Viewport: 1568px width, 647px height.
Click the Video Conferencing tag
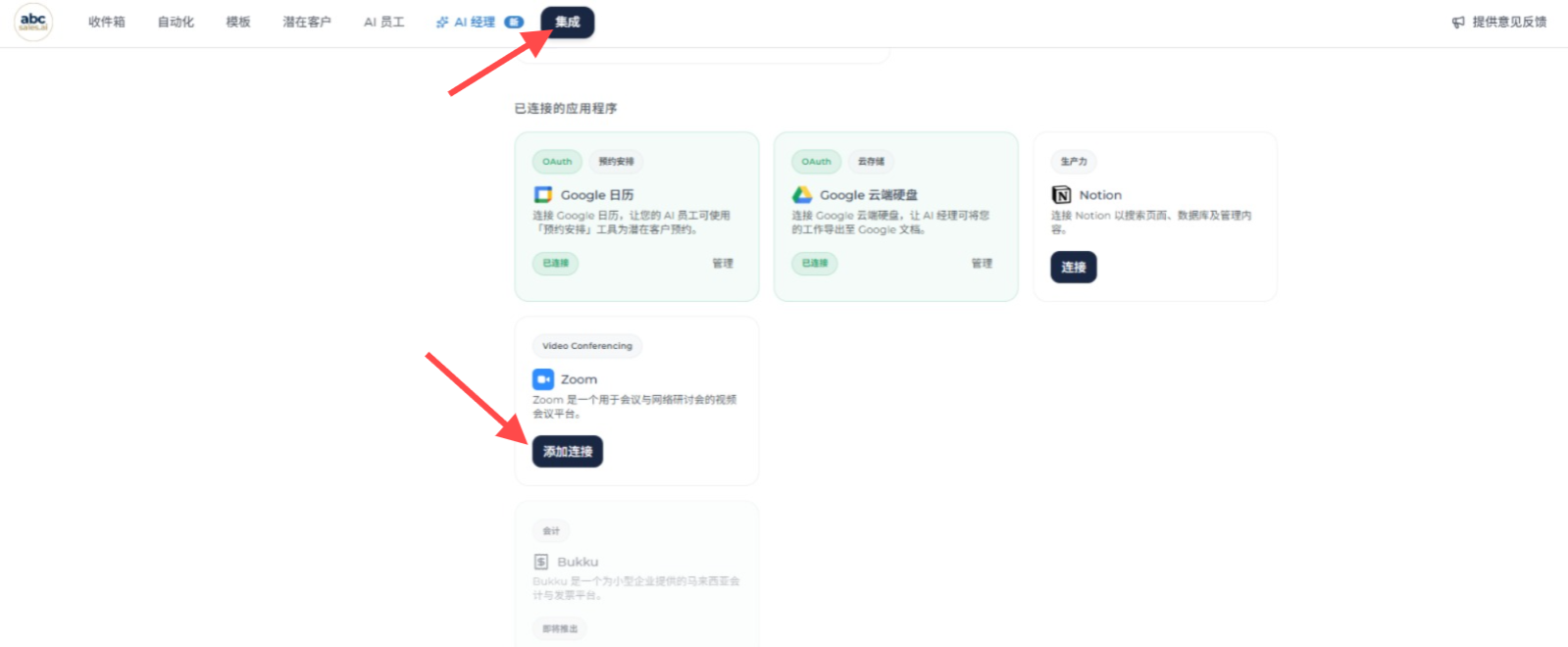click(x=587, y=346)
